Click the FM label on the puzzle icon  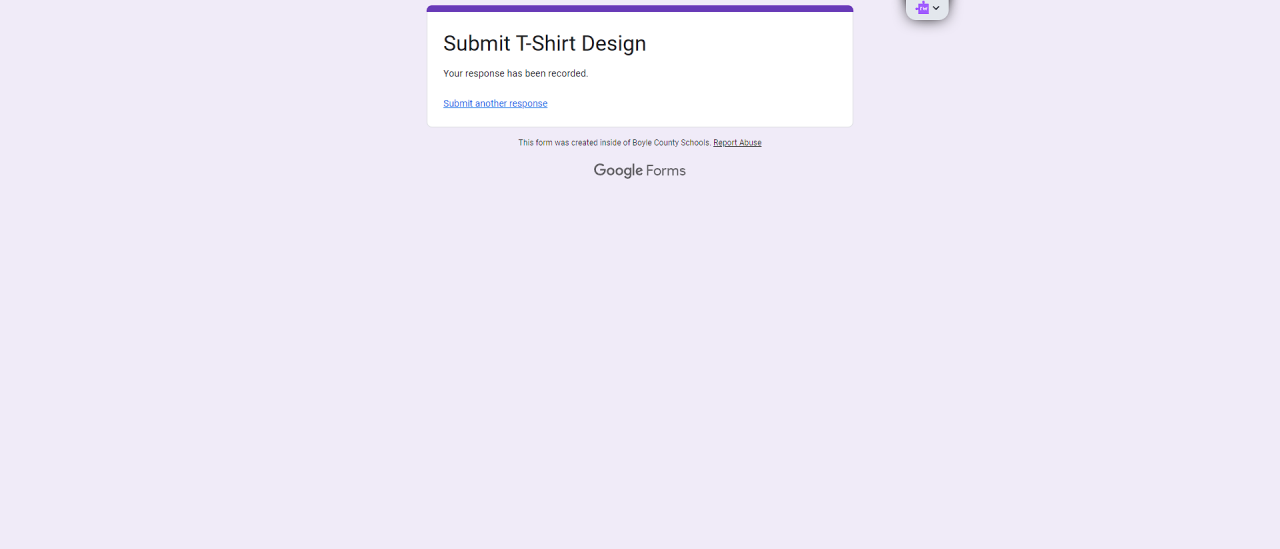click(923, 9)
